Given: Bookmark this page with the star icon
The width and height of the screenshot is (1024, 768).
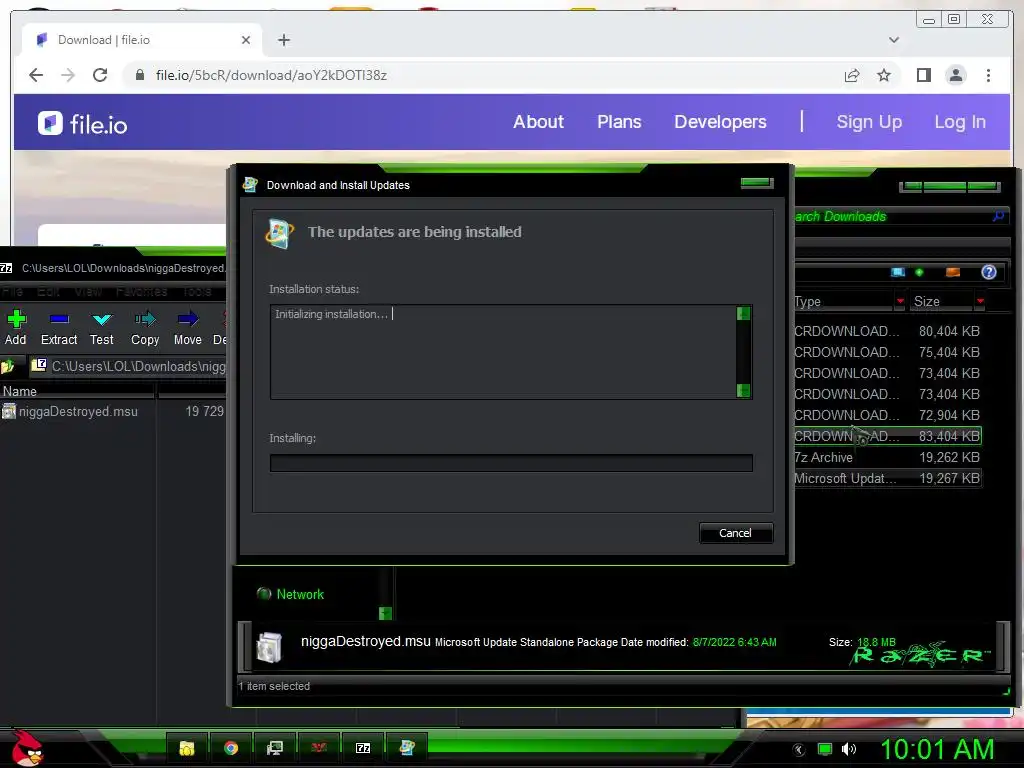Looking at the screenshot, I should click(x=884, y=75).
